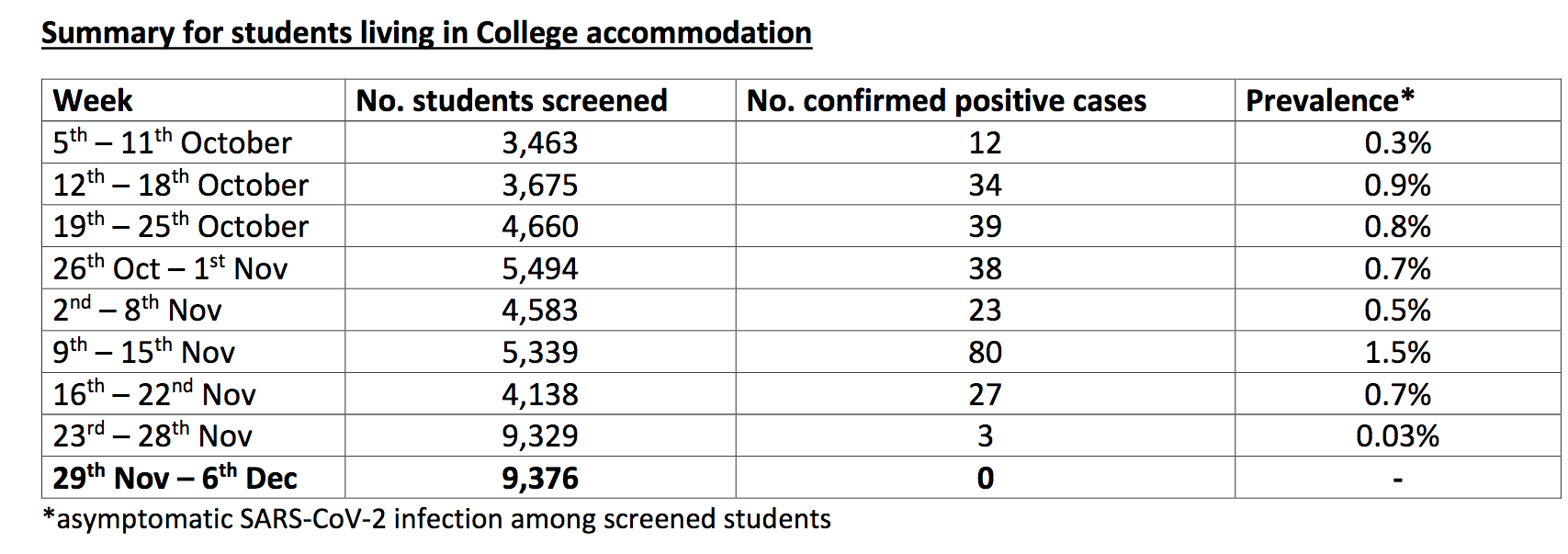Click the bold 9,376 screened value
Viewport: 1568px width, 554px height.
[540, 478]
